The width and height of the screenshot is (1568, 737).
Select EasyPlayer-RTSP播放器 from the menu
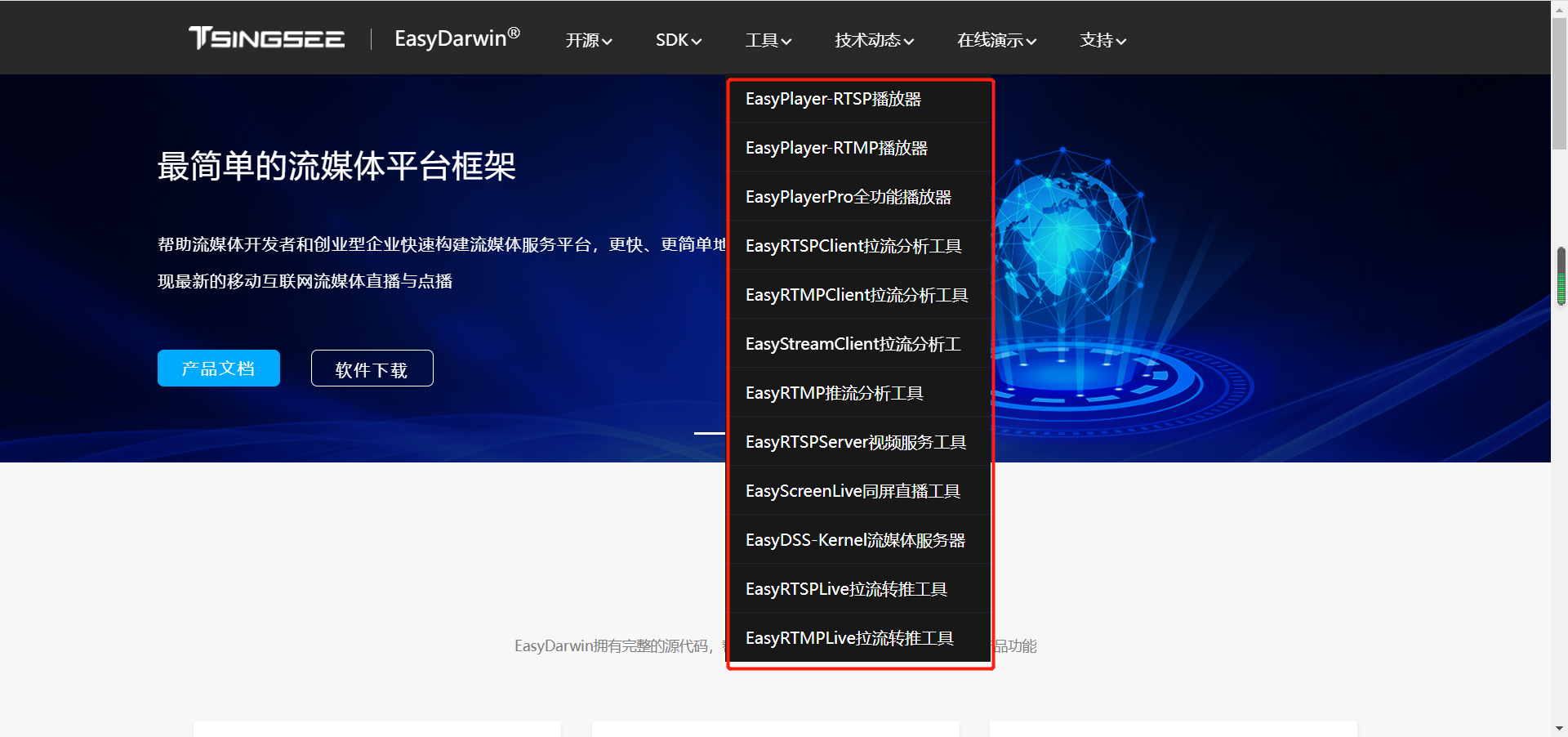pos(834,99)
